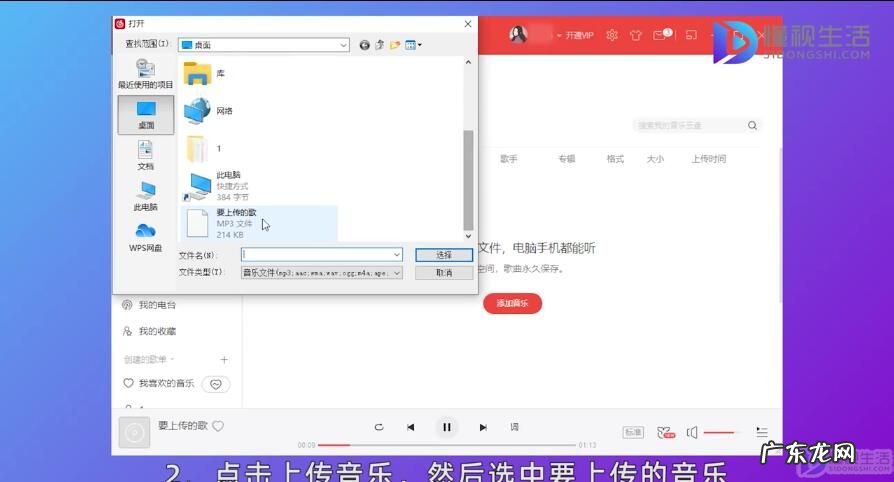Click the playback progress bar
The width and height of the screenshot is (894, 482).
pos(447,445)
